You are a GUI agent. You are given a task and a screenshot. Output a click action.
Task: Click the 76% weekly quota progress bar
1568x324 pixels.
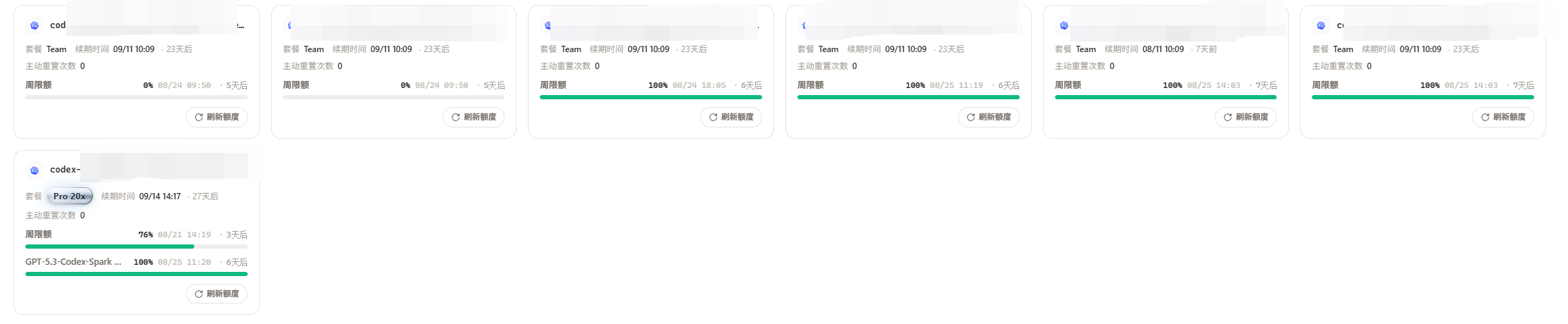[137, 247]
